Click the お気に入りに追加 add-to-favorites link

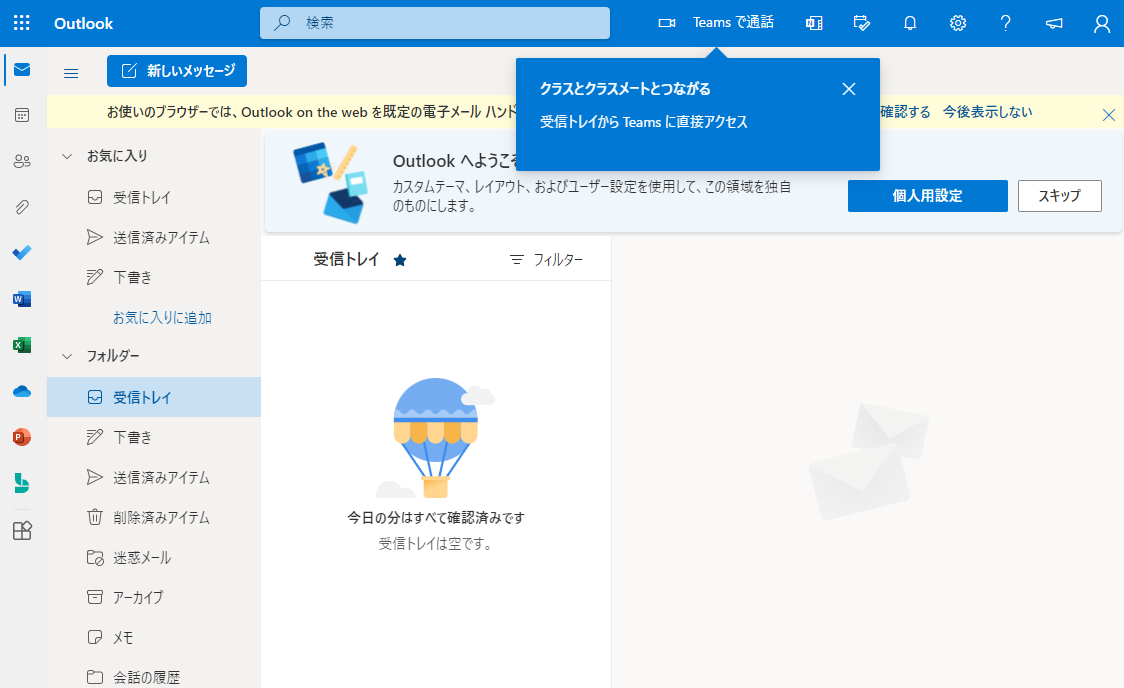pyautogui.click(x=162, y=317)
